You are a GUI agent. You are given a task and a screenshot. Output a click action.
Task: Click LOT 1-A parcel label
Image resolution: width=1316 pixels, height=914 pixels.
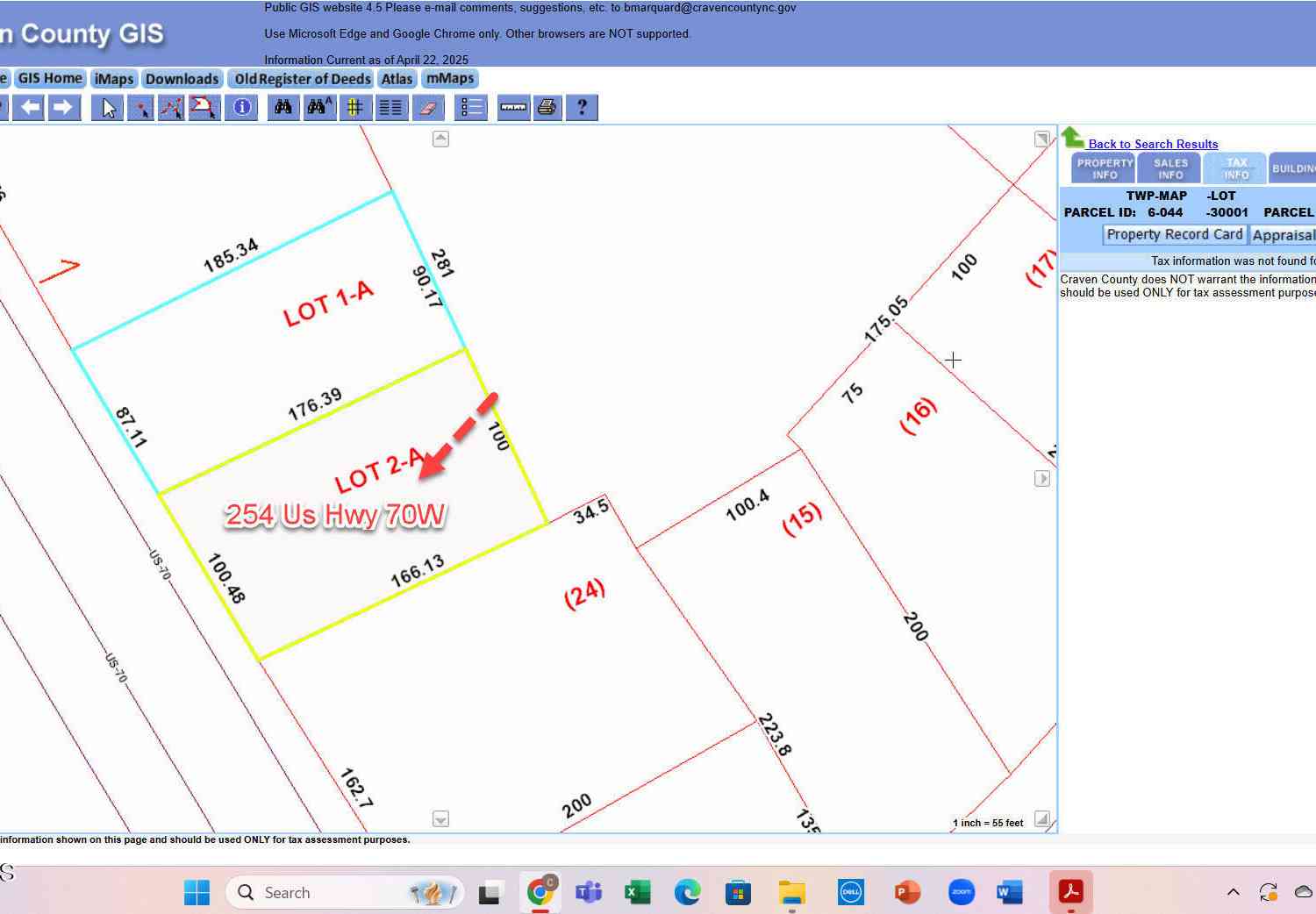(328, 303)
